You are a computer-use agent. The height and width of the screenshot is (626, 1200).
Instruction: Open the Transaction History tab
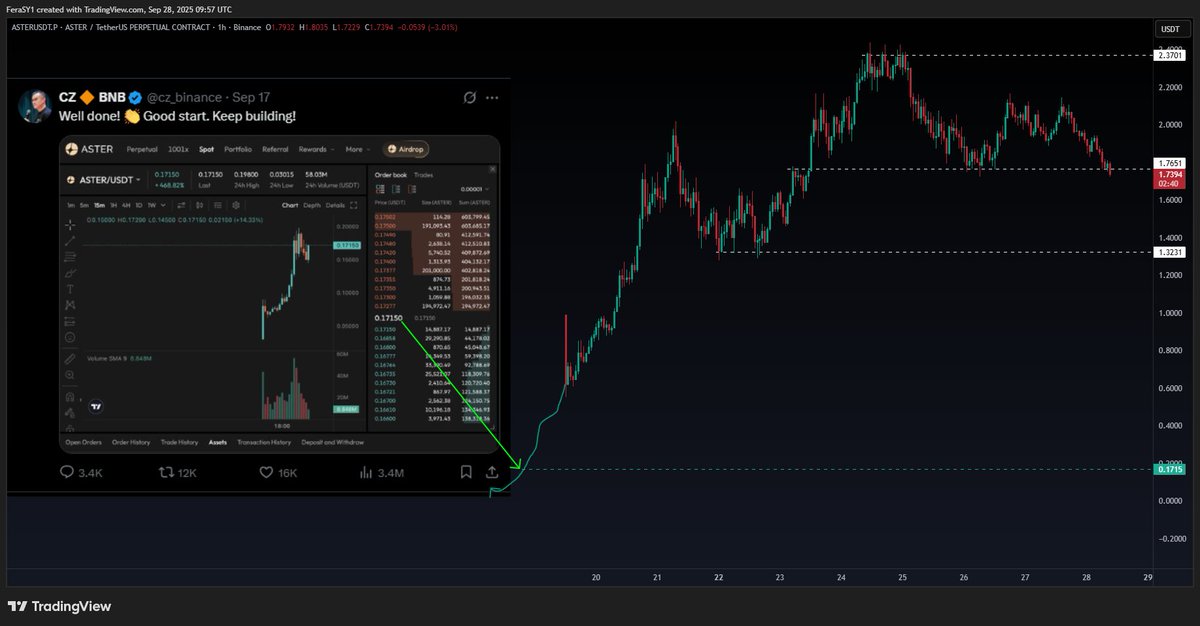tap(264, 442)
